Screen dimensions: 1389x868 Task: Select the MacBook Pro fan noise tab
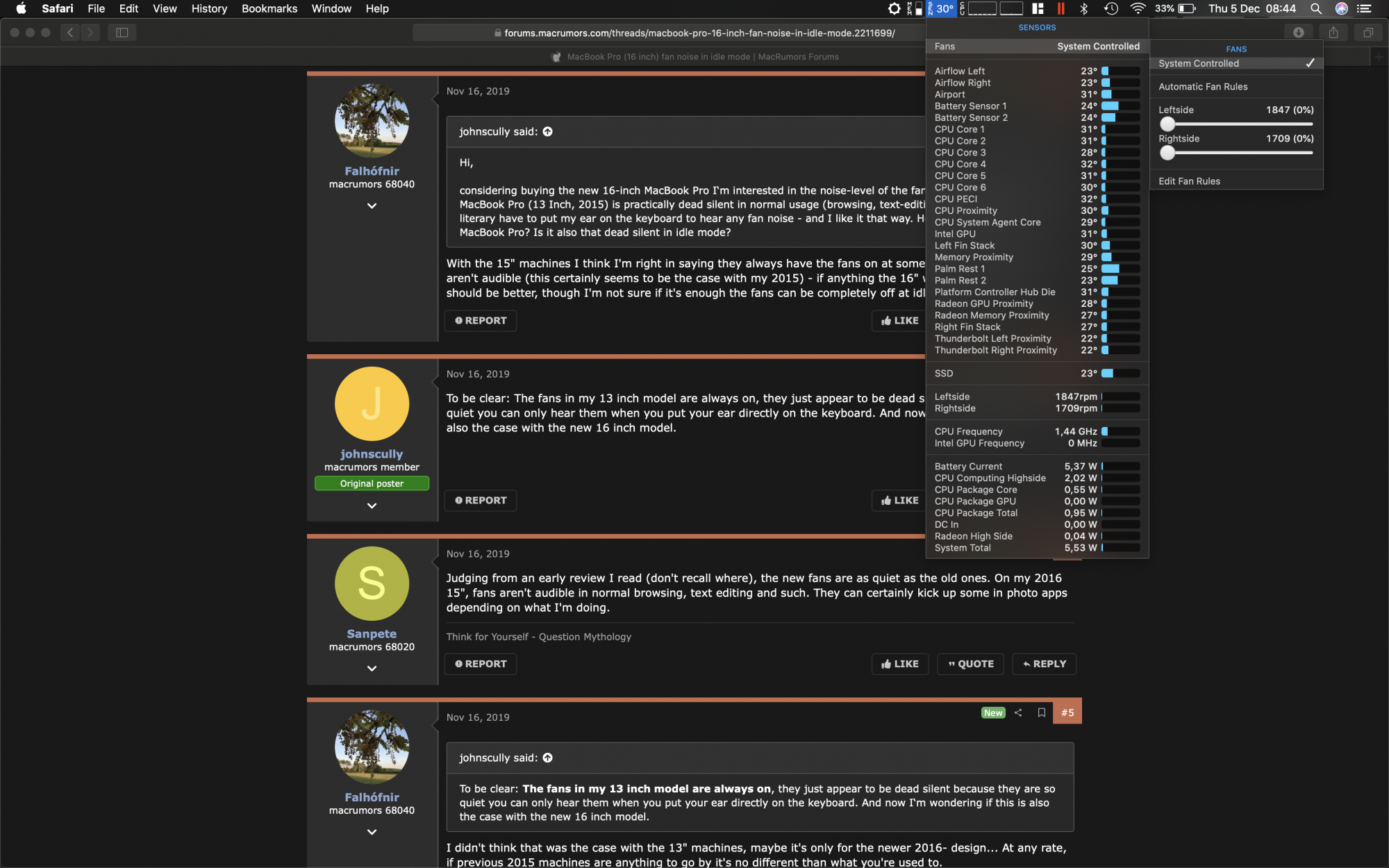click(x=694, y=57)
